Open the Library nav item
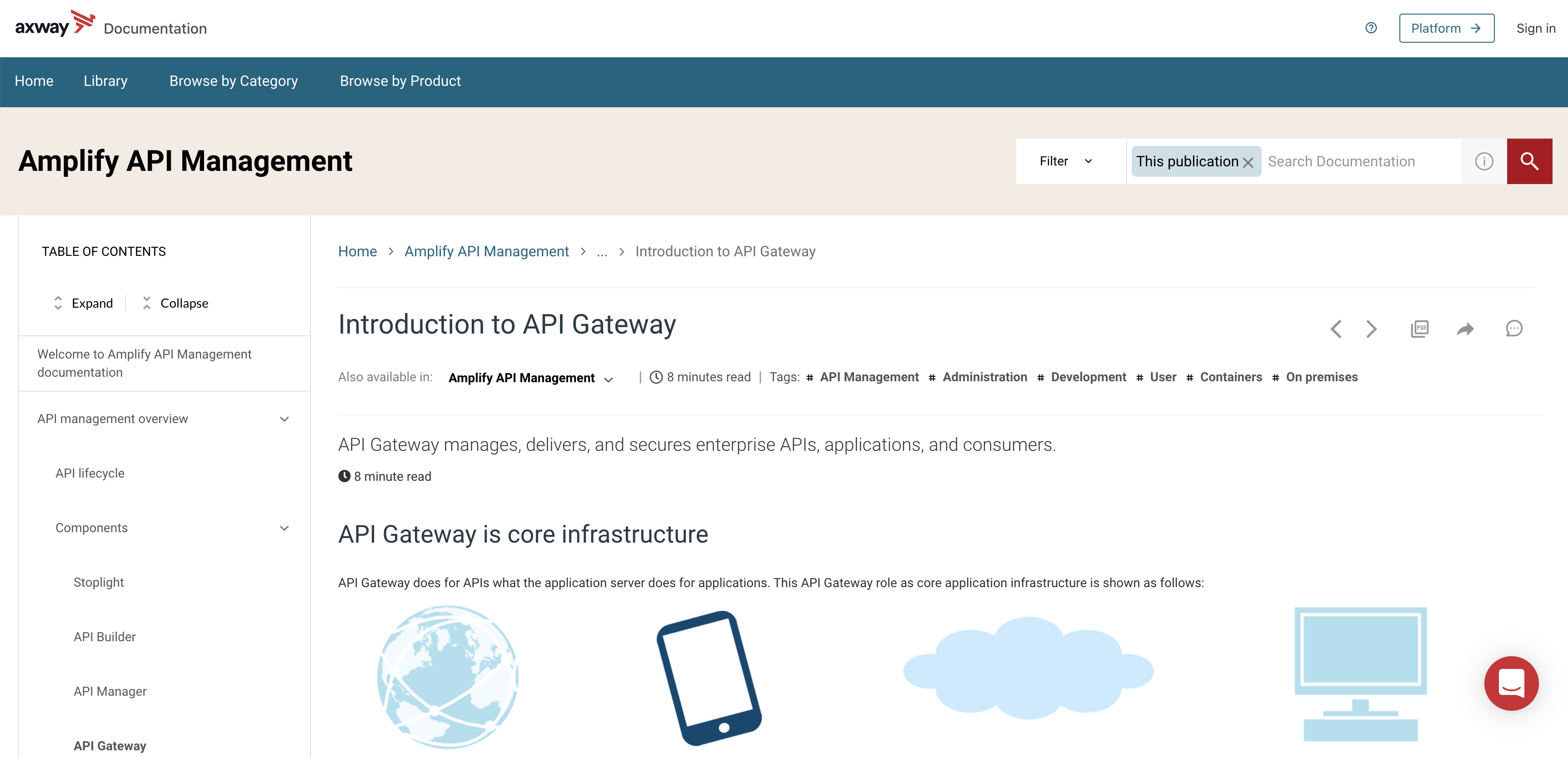This screenshot has height=758, width=1568. [105, 81]
